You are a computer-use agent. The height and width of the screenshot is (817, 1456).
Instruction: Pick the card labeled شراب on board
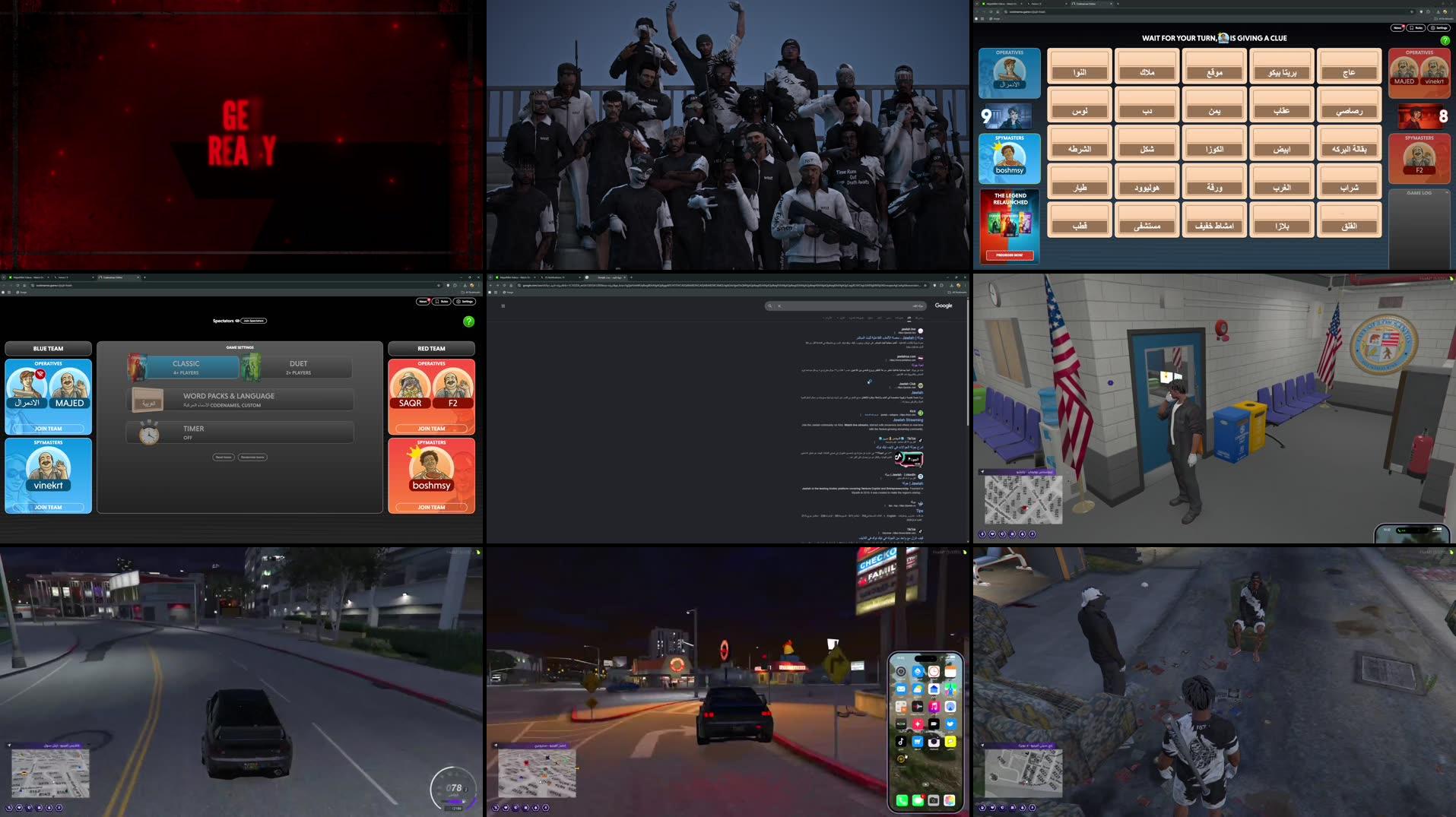[1349, 182]
